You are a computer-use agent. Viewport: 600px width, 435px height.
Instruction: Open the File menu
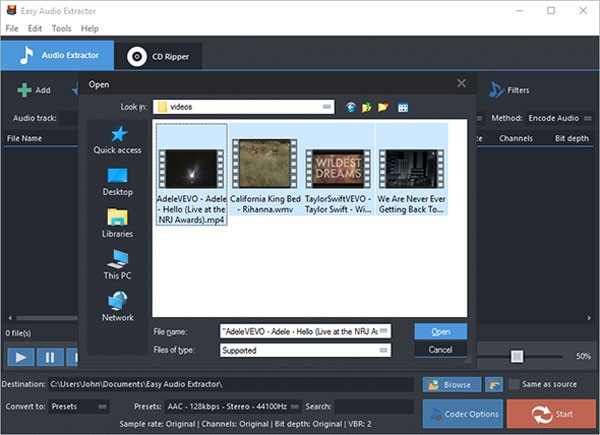click(12, 29)
